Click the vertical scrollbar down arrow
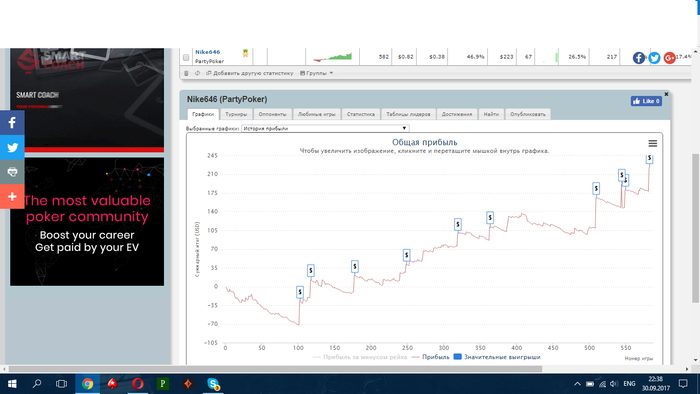Viewport: 700px width, 394px height. (x=696, y=360)
